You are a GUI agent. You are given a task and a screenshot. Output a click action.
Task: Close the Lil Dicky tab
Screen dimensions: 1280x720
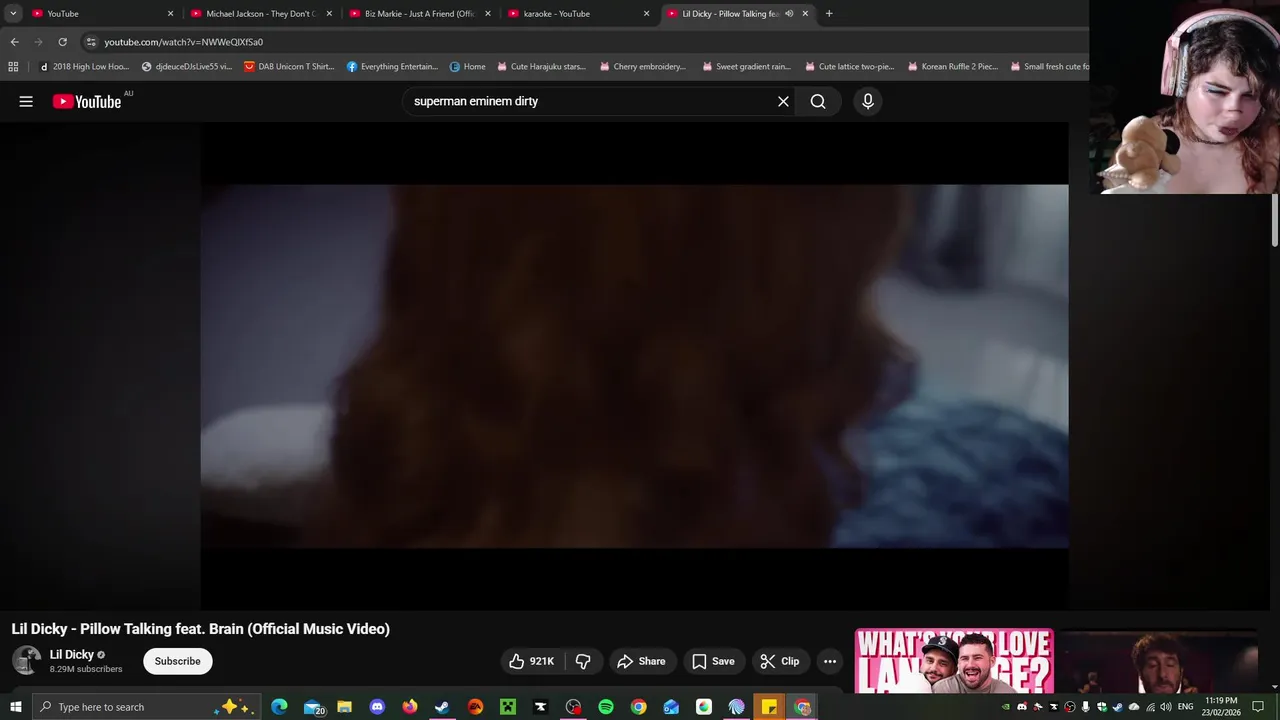click(805, 14)
